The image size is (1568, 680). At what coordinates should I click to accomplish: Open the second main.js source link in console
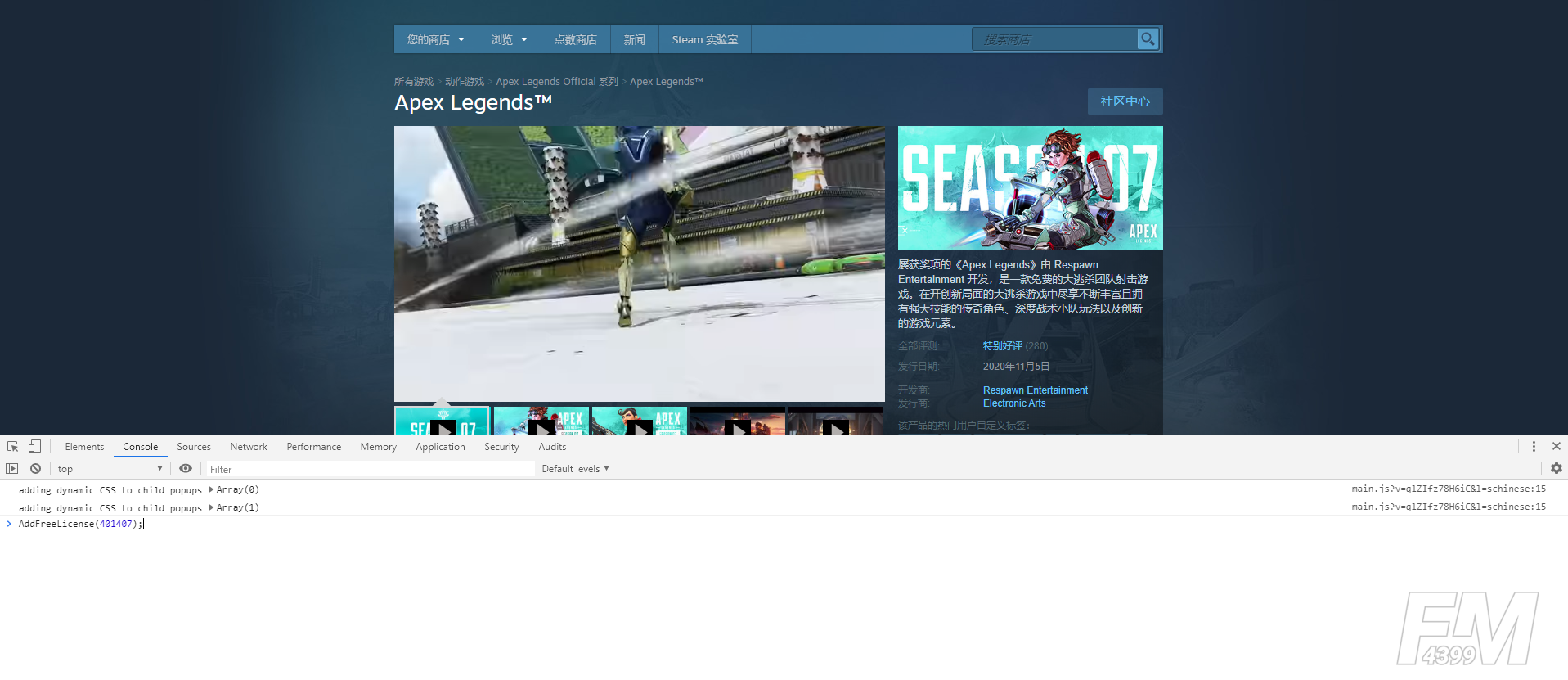(x=1449, y=507)
